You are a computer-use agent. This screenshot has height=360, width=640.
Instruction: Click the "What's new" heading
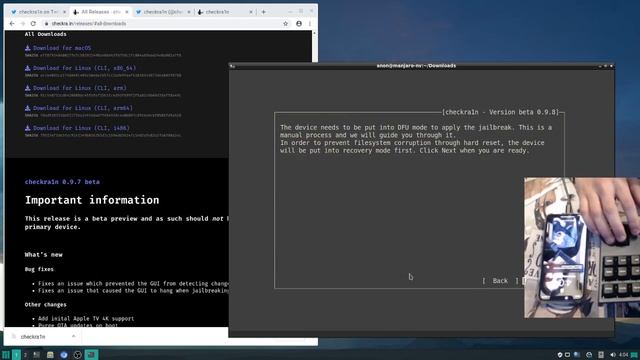(x=43, y=254)
